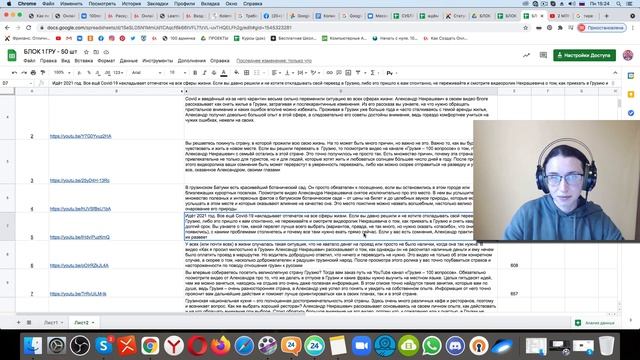
Task: Open the last edit history link
Action: (x=274, y=61)
